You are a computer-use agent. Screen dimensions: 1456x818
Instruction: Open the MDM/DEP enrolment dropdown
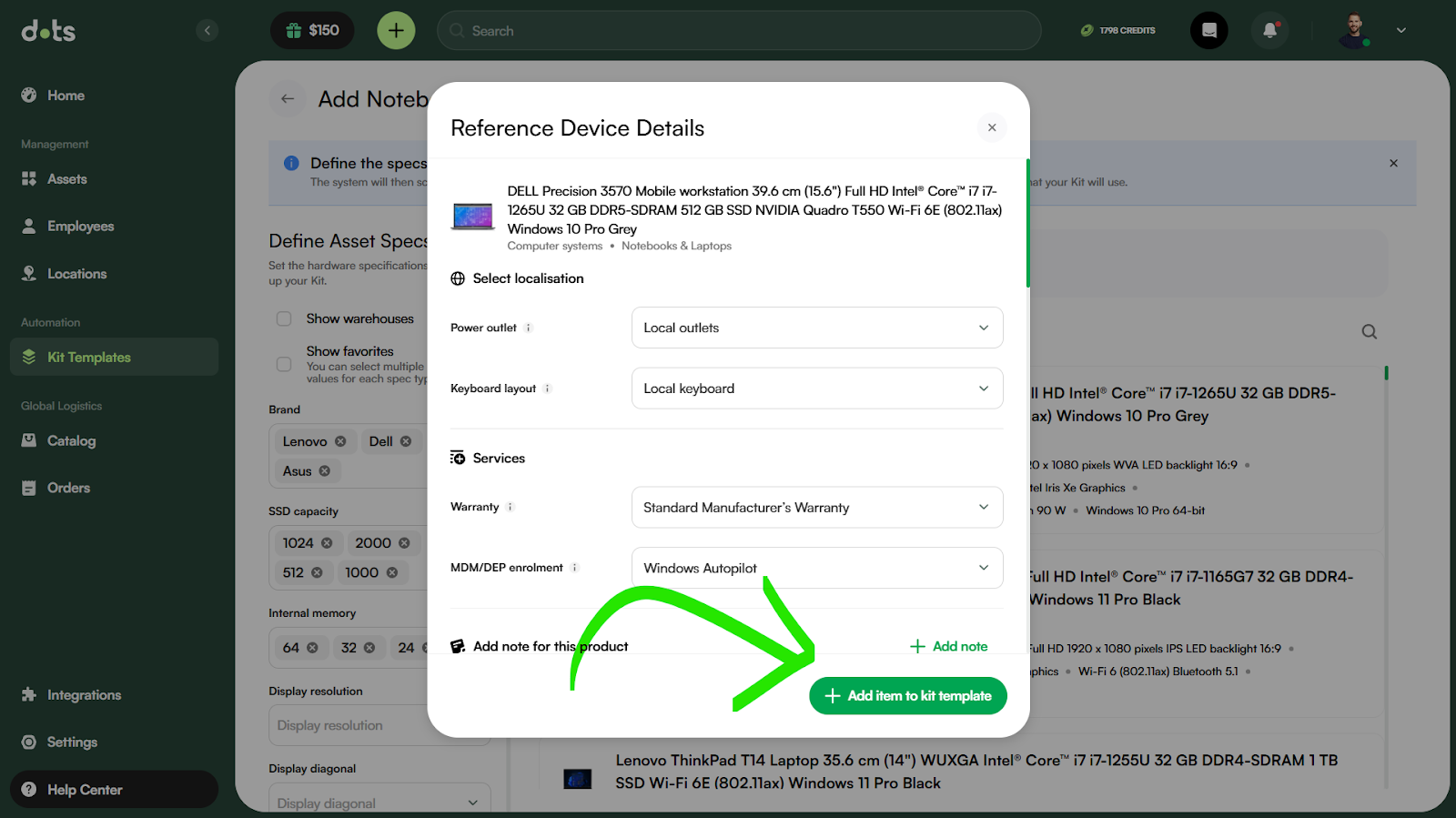(x=817, y=568)
